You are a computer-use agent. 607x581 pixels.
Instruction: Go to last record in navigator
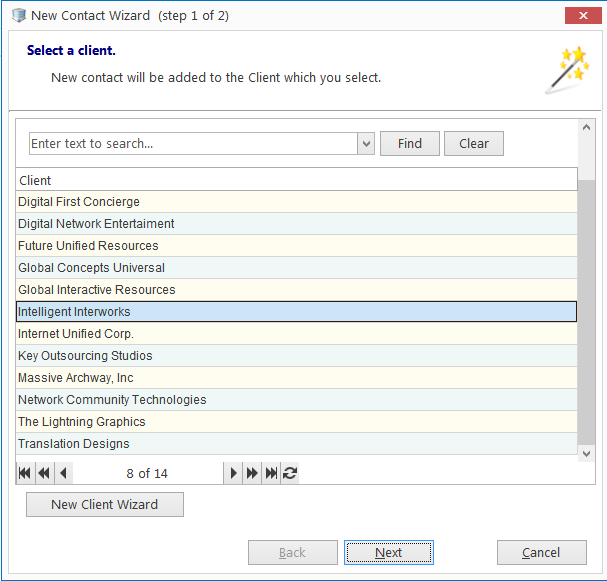pyautogui.click(x=271, y=473)
